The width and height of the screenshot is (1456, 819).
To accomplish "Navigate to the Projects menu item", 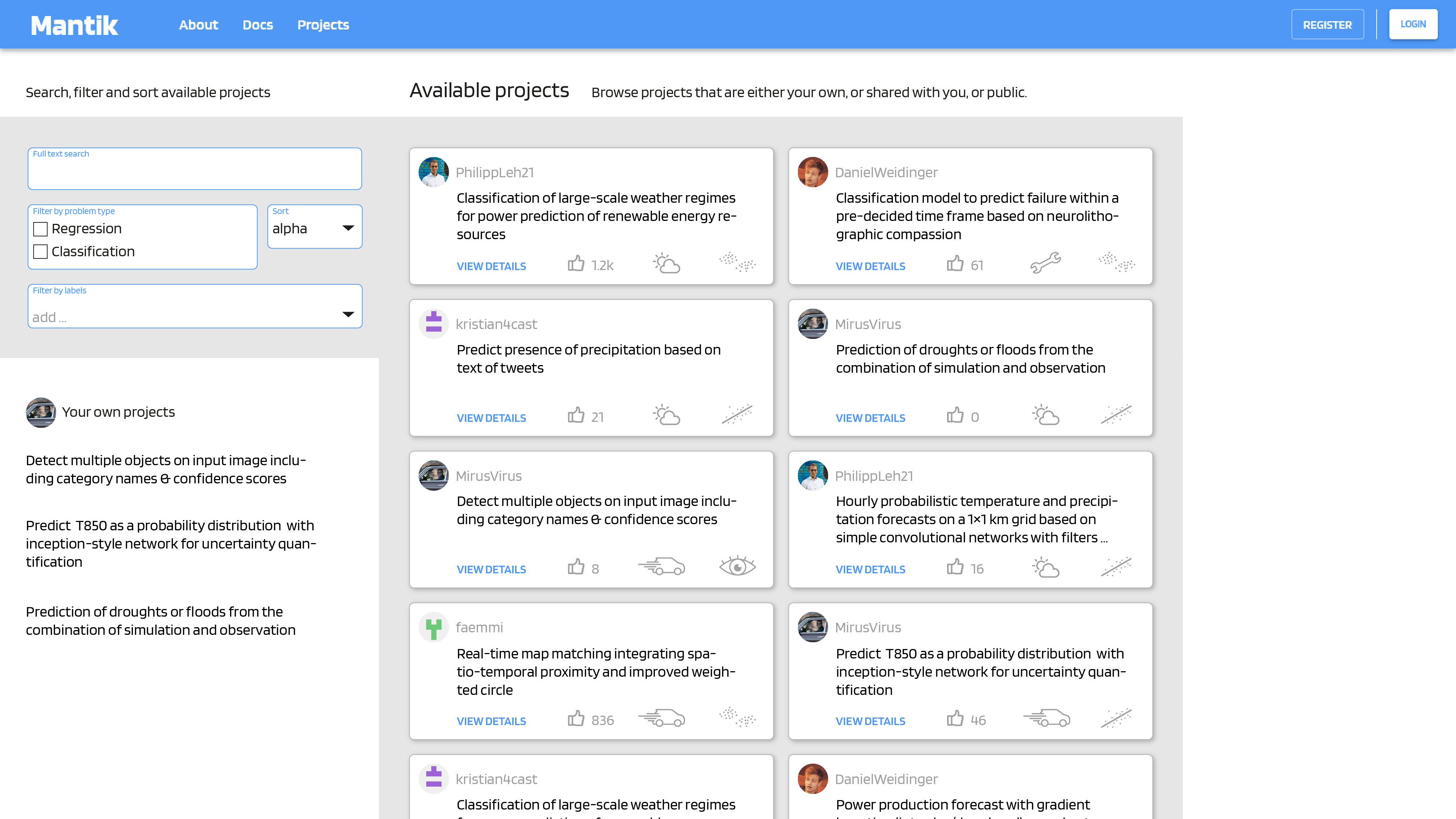I will [323, 24].
